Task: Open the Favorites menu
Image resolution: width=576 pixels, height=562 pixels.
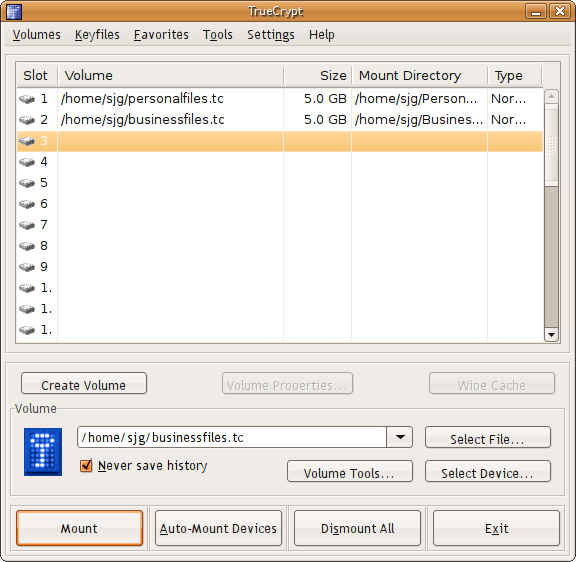Action: [161, 35]
